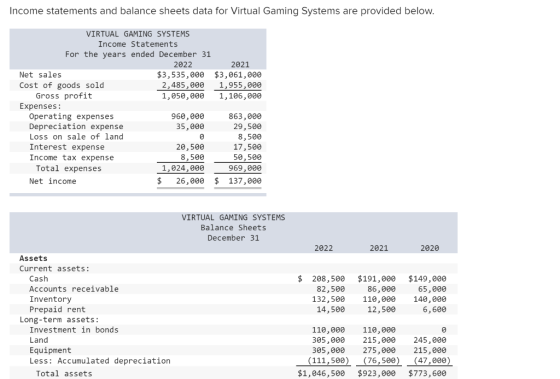Click the 'Investment in bonds' row label
The image size is (560, 379).
(x=74, y=330)
